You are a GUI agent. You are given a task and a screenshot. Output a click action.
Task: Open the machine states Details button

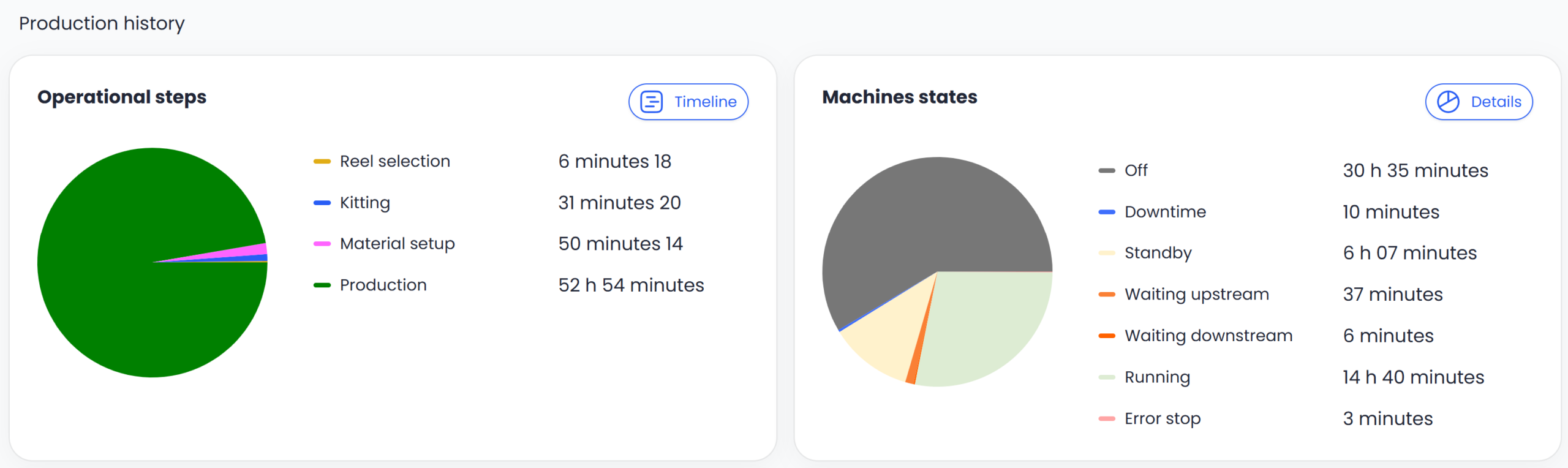(1479, 102)
